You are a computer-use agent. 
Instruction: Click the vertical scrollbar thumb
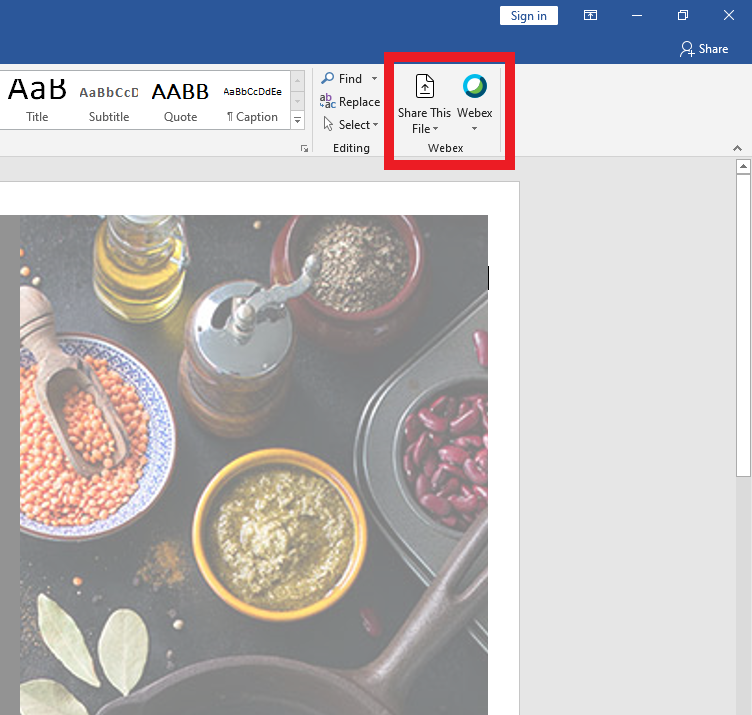[743, 325]
